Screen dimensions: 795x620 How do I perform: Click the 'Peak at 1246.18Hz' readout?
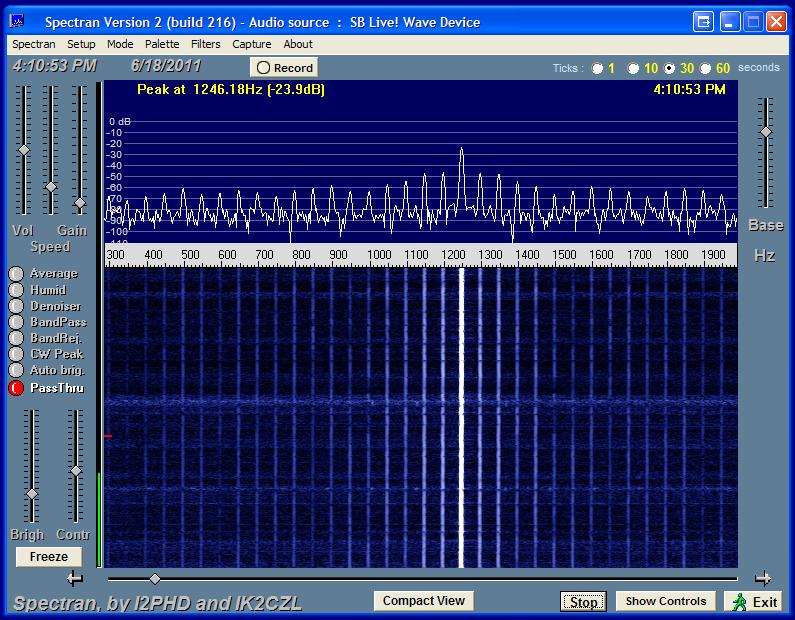pyautogui.click(x=231, y=90)
